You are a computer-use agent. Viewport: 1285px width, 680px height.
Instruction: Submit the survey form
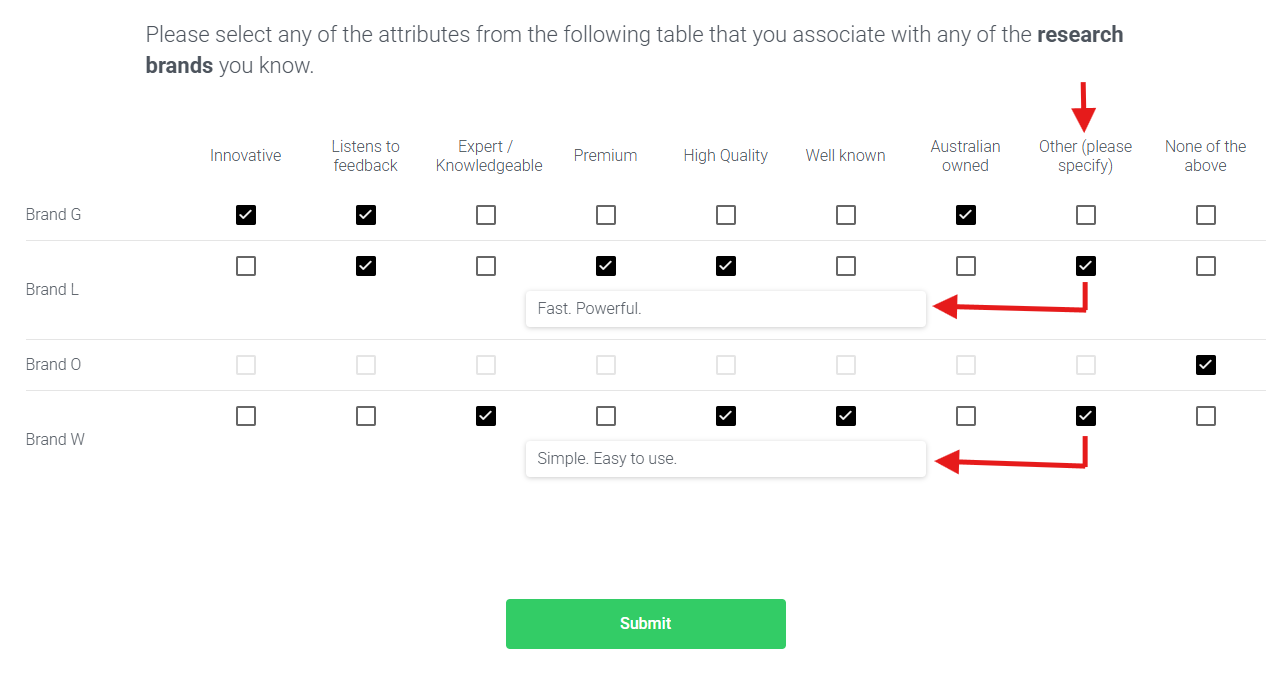pyautogui.click(x=646, y=624)
